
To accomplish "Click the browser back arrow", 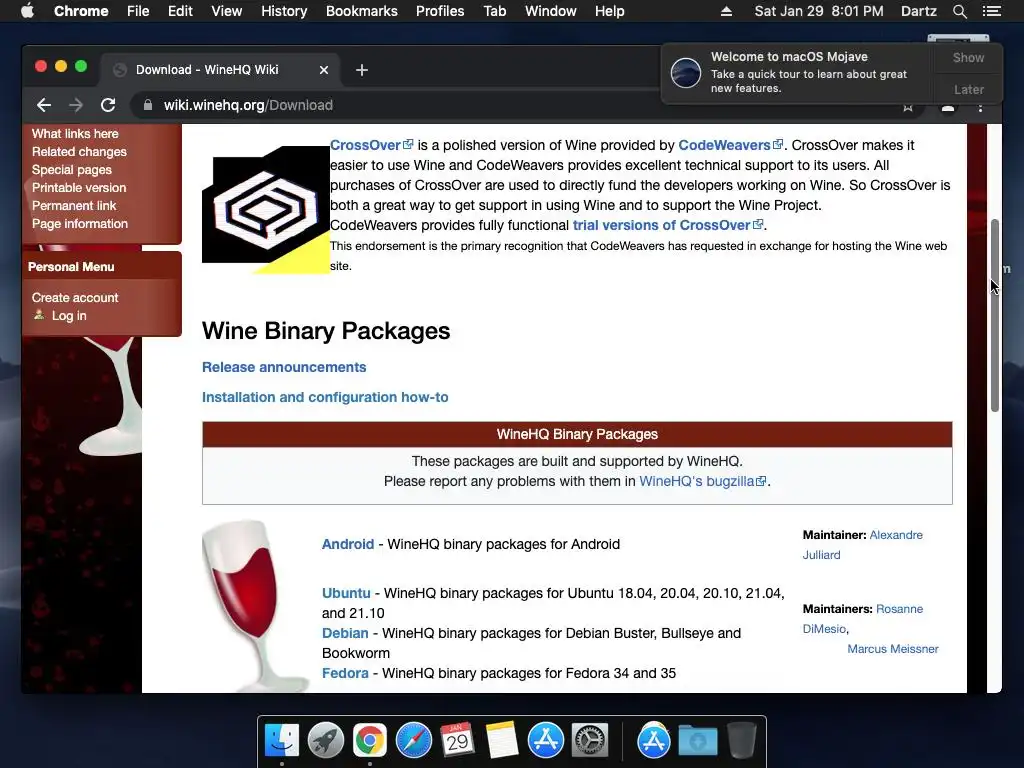I will pyautogui.click(x=44, y=105).
